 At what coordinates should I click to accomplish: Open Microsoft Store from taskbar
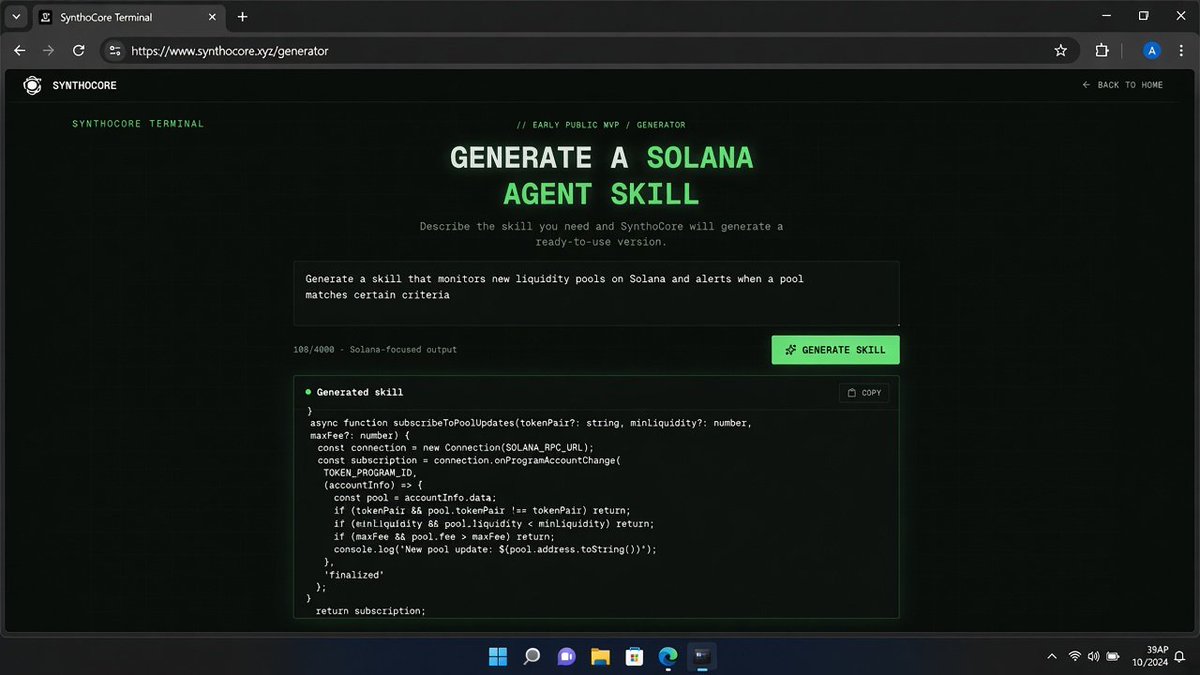point(634,656)
